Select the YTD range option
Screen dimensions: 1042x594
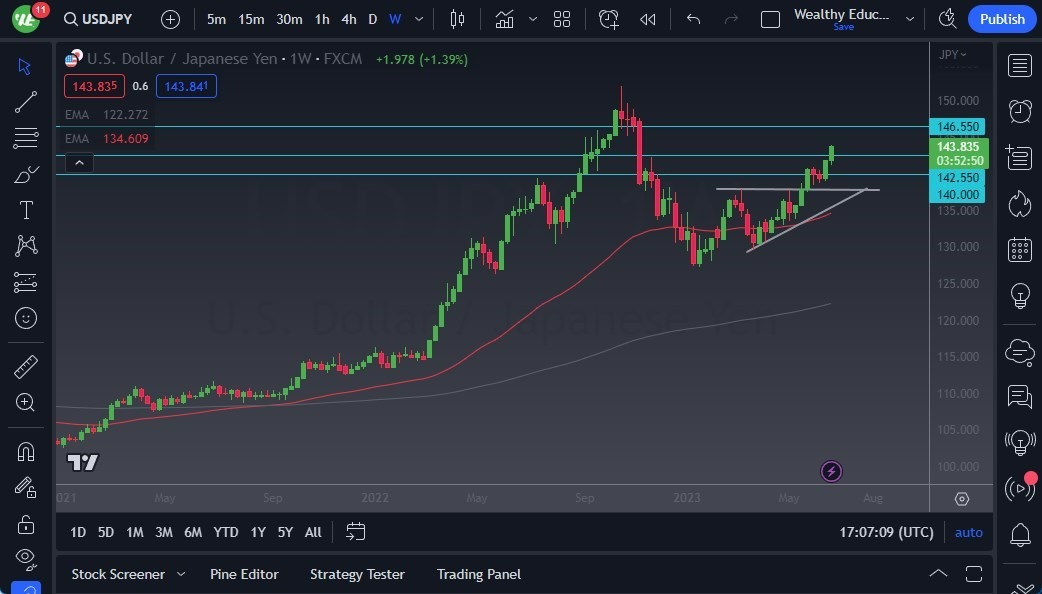[x=225, y=532]
